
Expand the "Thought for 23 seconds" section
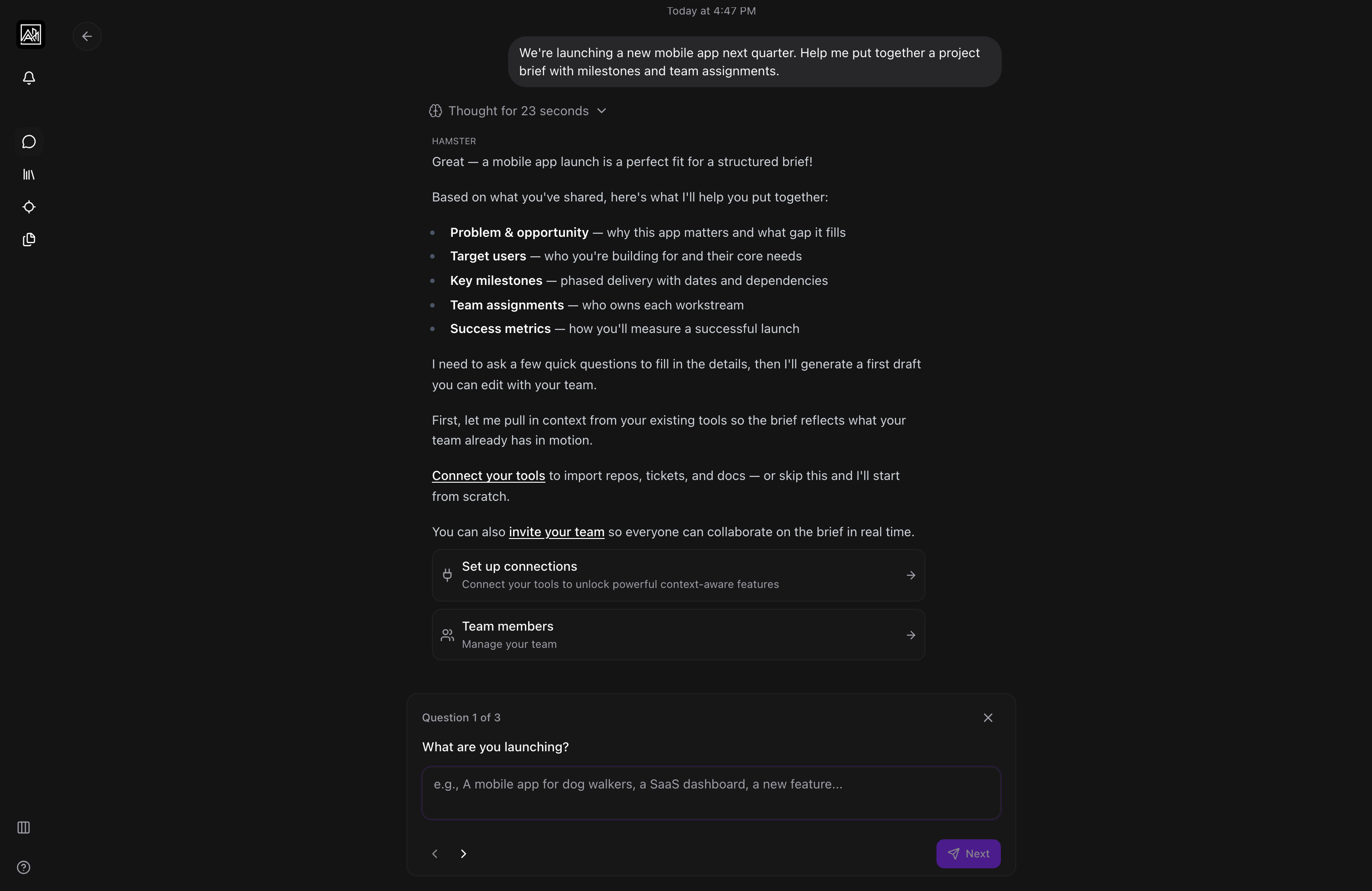pos(518,111)
